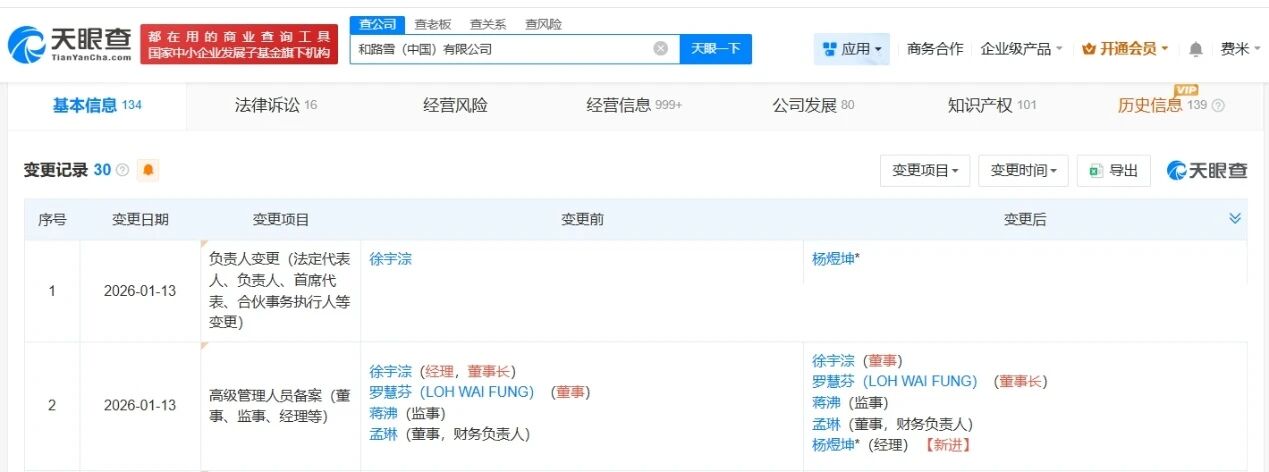Image resolution: width=1269 pixels, height=472 pixels.
Task: Select the 查公司 search tab
Action: [x=378, y=24]
